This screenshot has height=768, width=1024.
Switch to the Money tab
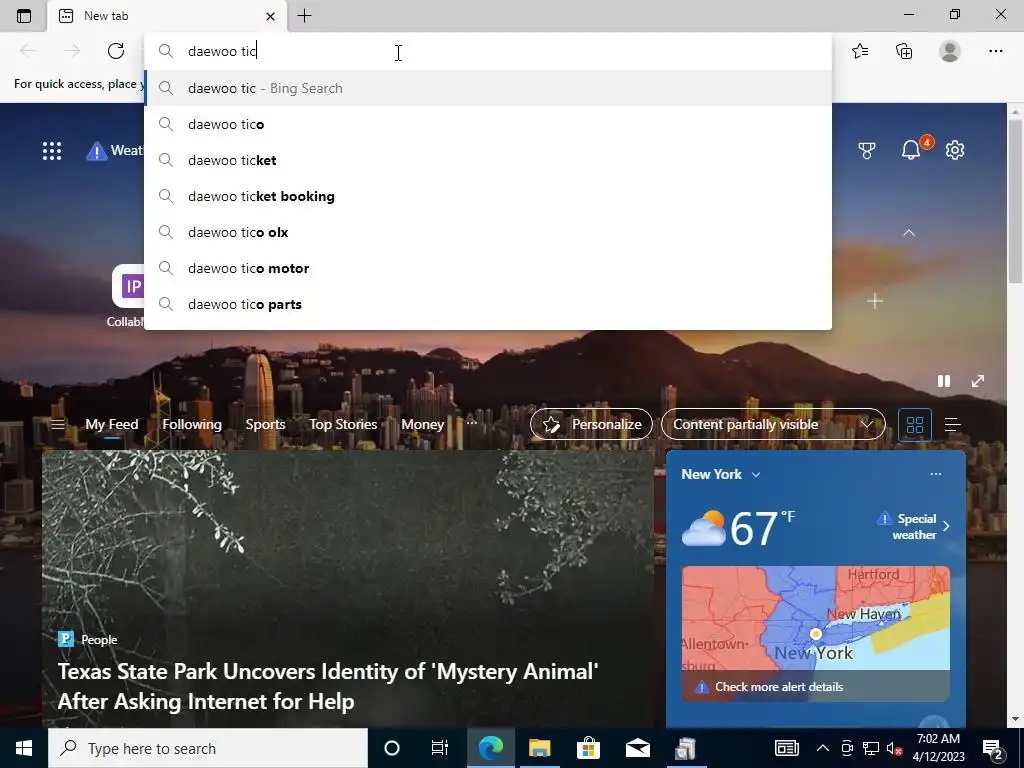(423, 424)
